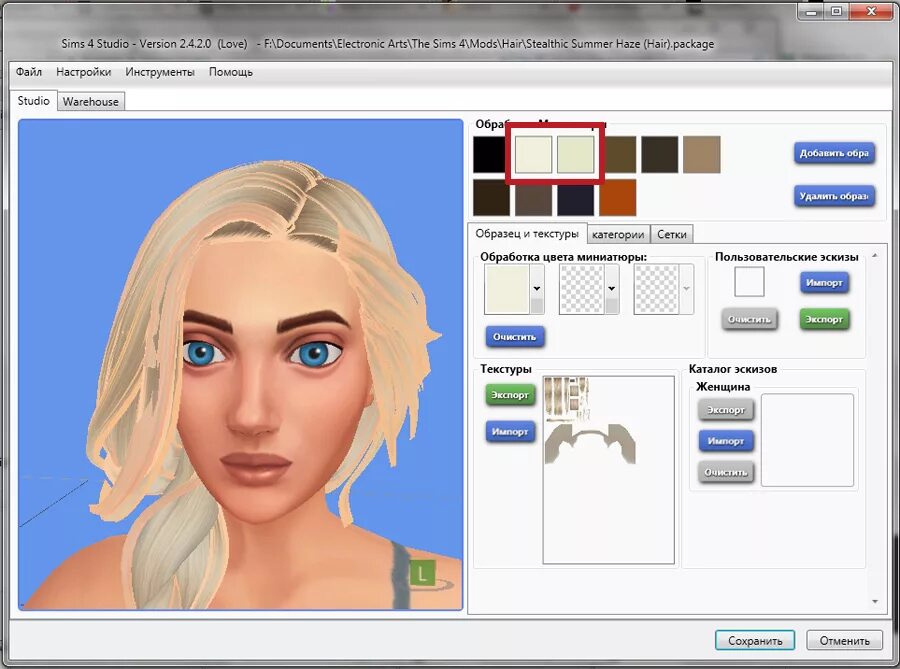
Task: Select the Образец и текстуры tab
Action: (x=527, y=234)
